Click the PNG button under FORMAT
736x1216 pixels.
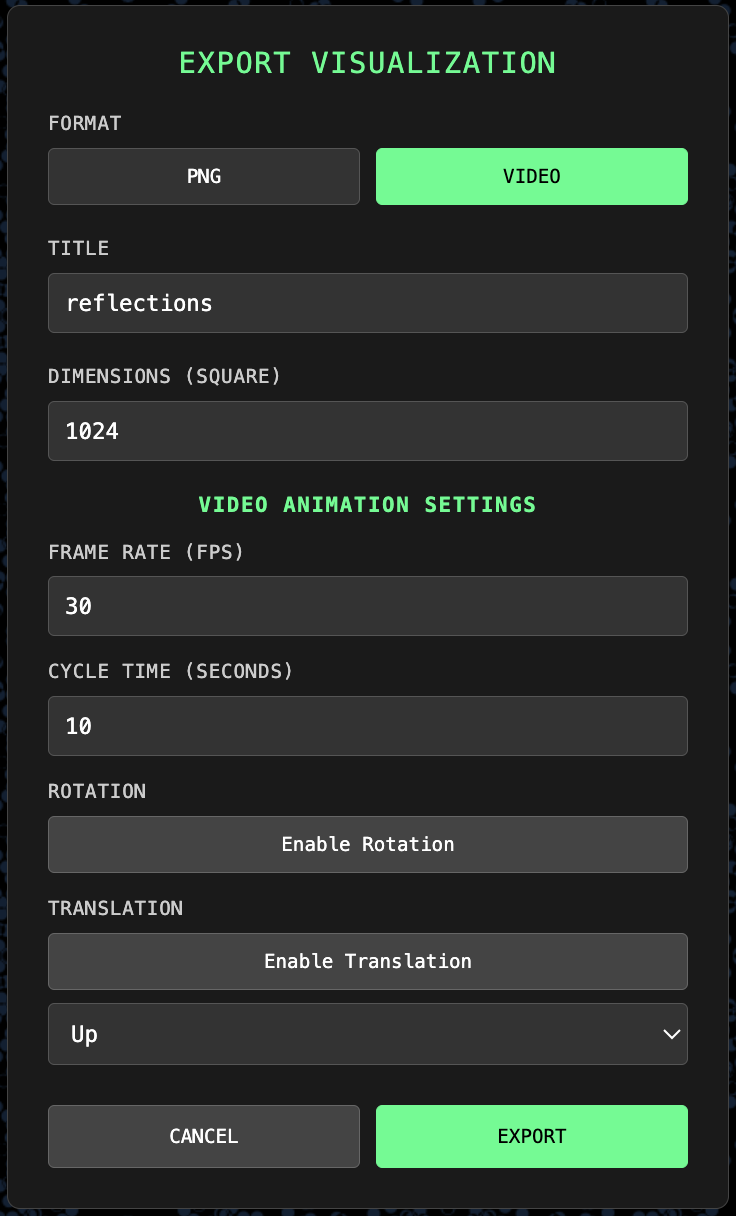(203, 176)
